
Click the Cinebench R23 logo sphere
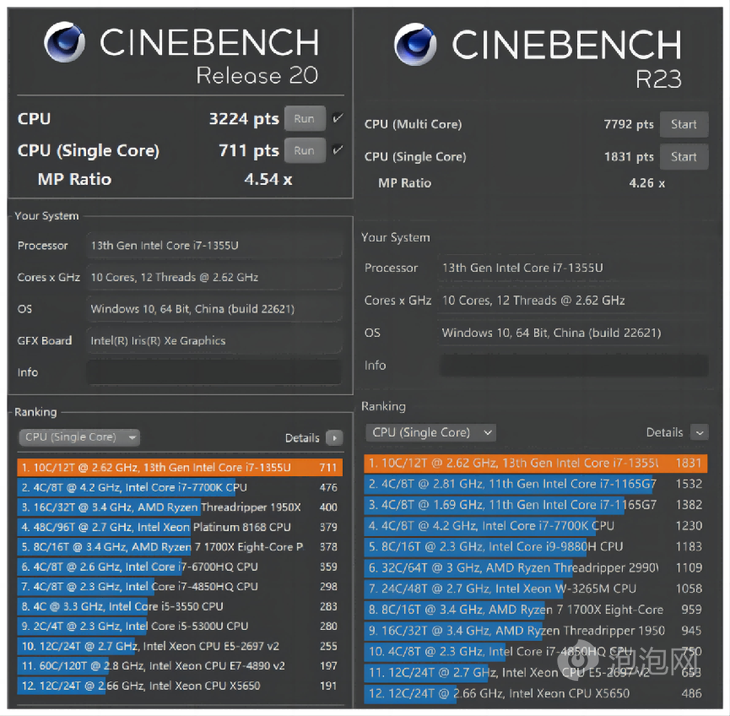415,44
